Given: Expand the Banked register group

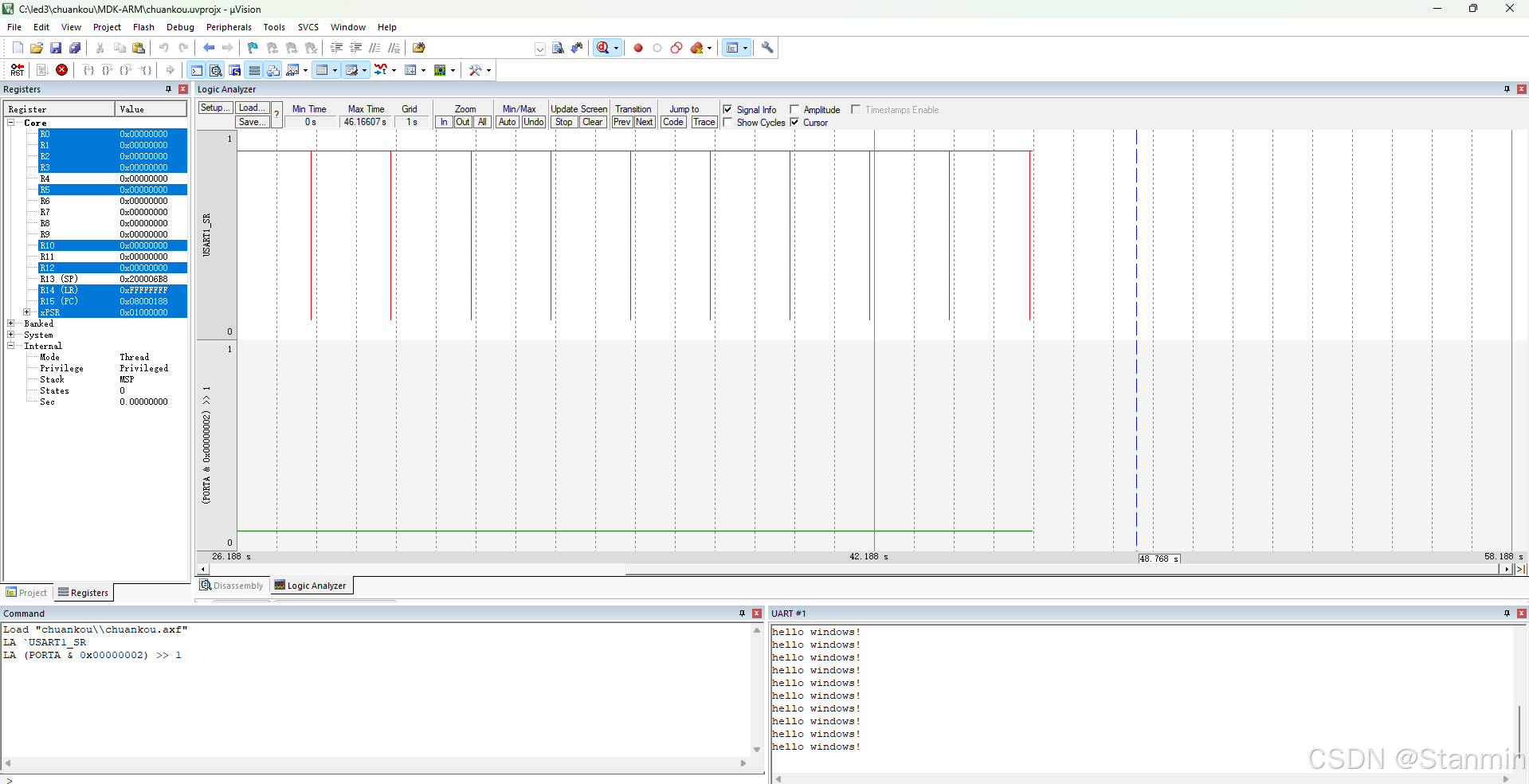Looking at the screenshot, I should click(x=11, y=323).
